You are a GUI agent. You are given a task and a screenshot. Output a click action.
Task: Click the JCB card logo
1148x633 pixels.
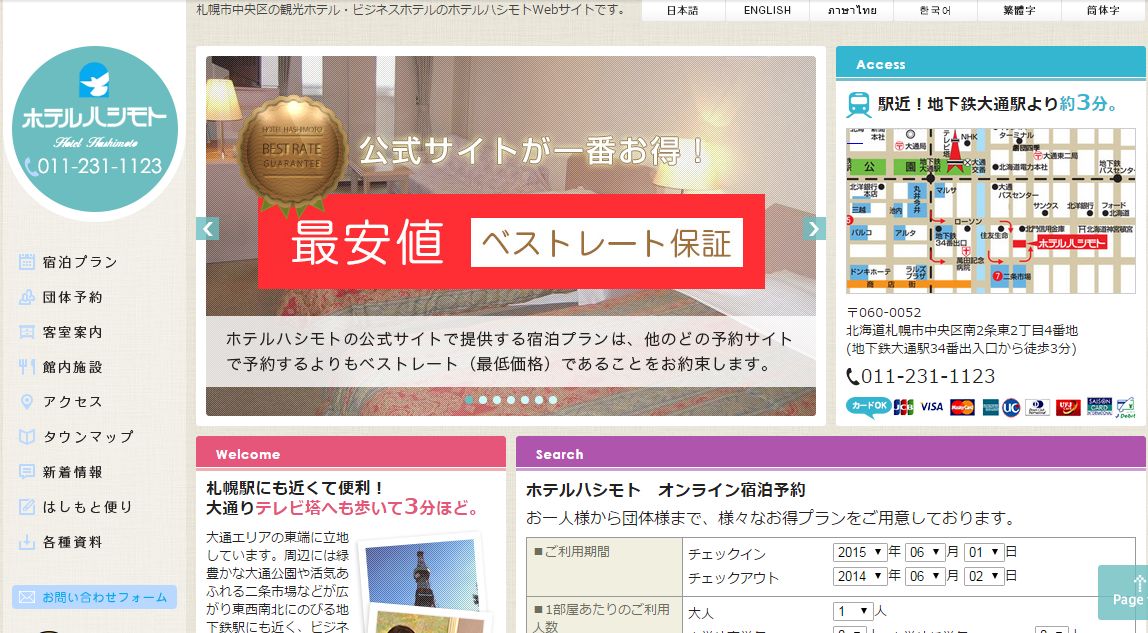[903, 407]
